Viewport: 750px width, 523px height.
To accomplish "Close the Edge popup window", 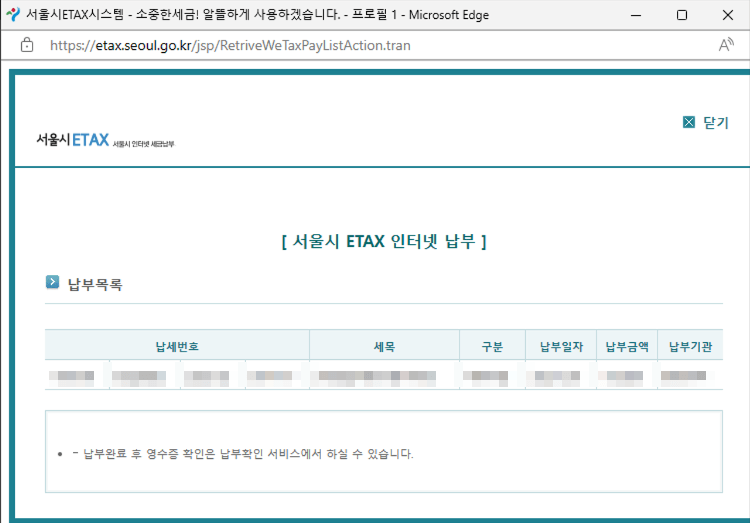I will click(x=728, y=15).
